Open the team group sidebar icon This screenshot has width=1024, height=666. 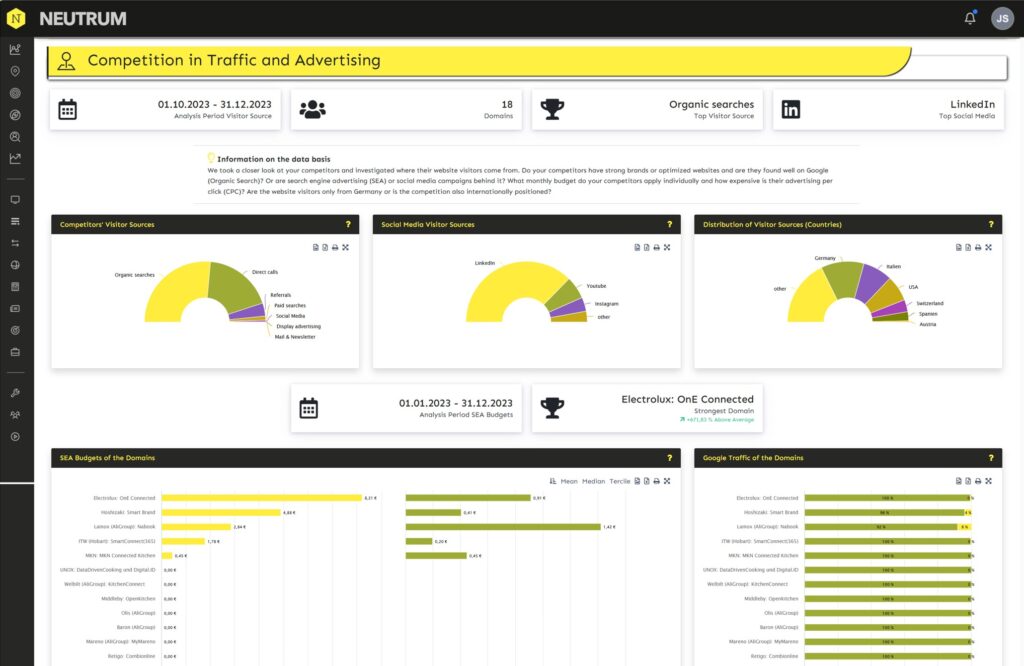15,415
